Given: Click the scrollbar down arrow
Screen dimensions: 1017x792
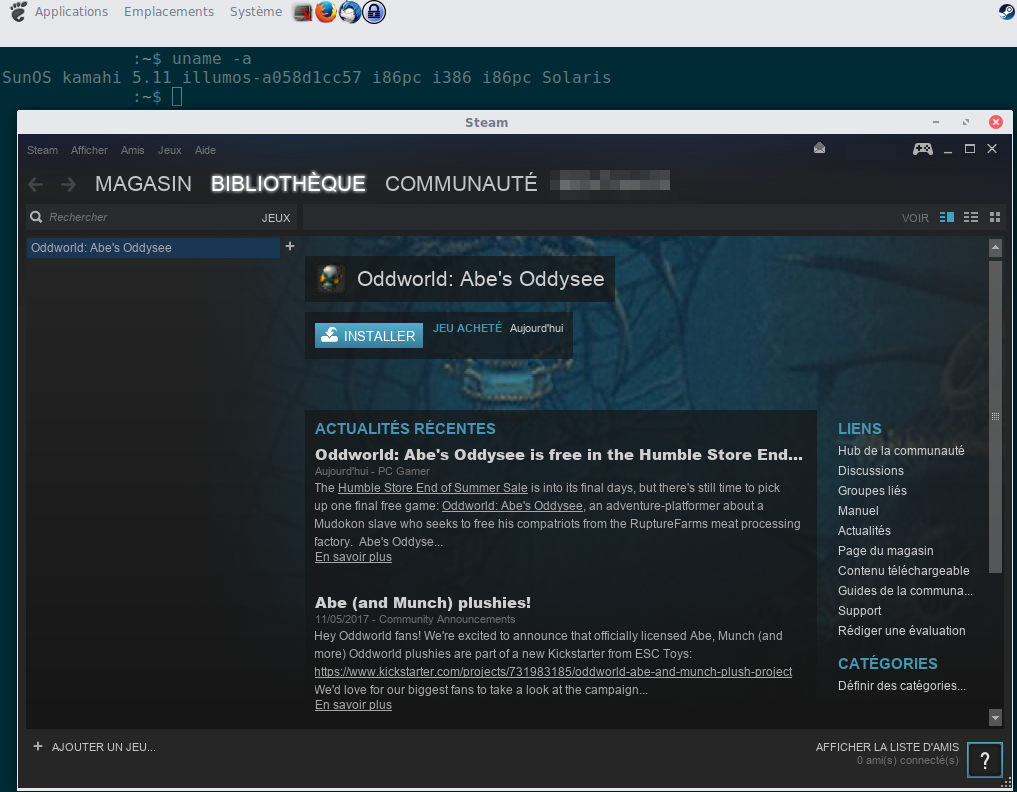Looking at the screenshot, I should tap(995, 717).
